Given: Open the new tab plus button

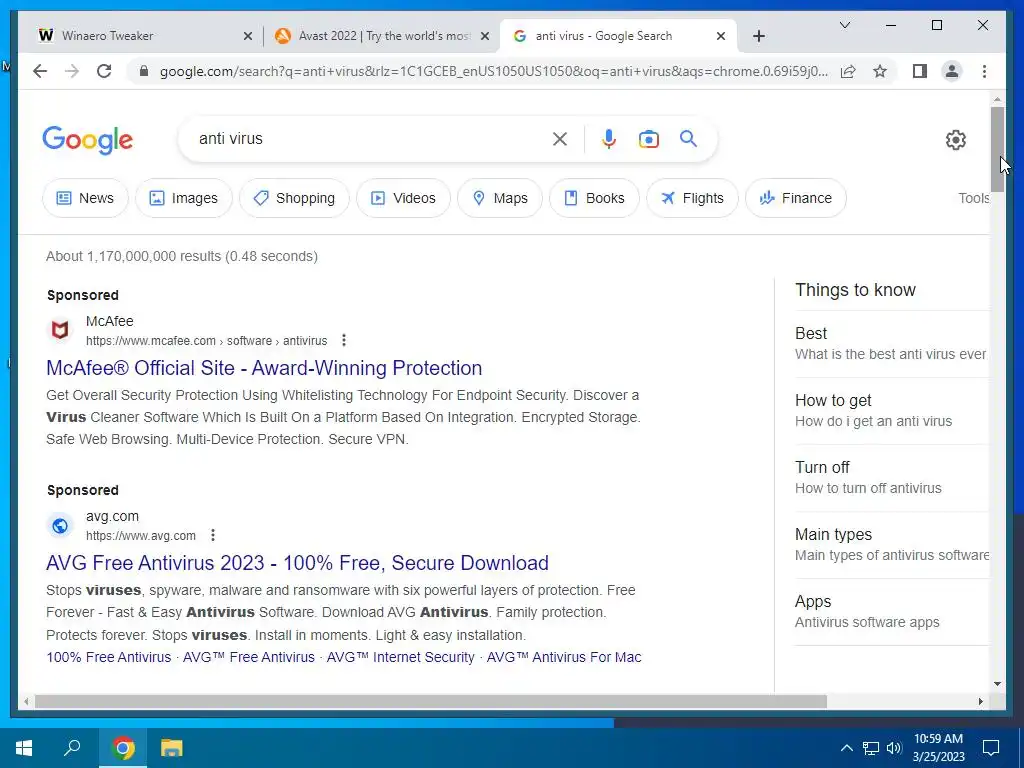Looking at the screenshot, I should (x=758, y=36).
